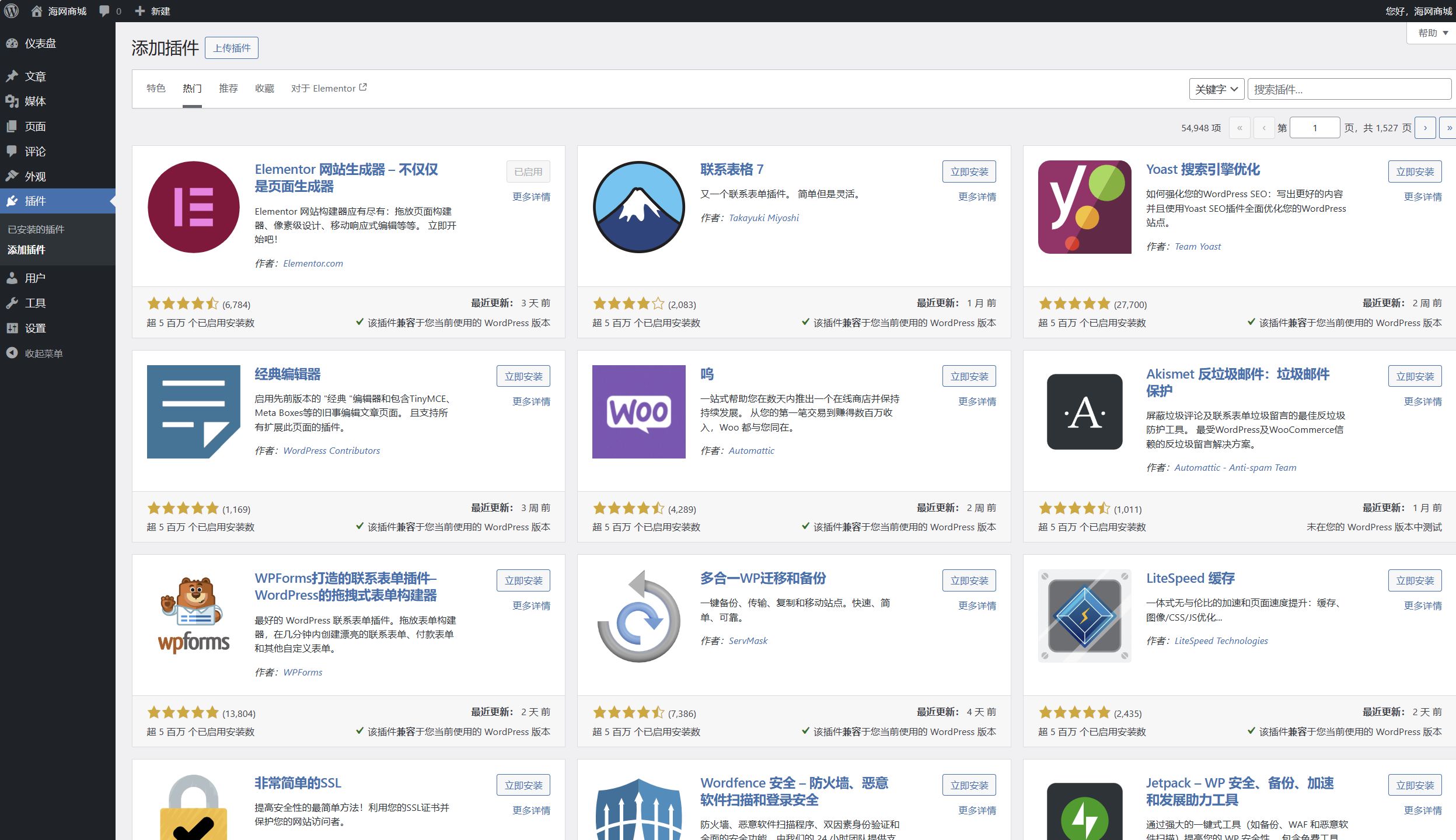Install 联系表格 7 with 立即安装
The height and width of the screenshot is (840, 1456).
969,171
